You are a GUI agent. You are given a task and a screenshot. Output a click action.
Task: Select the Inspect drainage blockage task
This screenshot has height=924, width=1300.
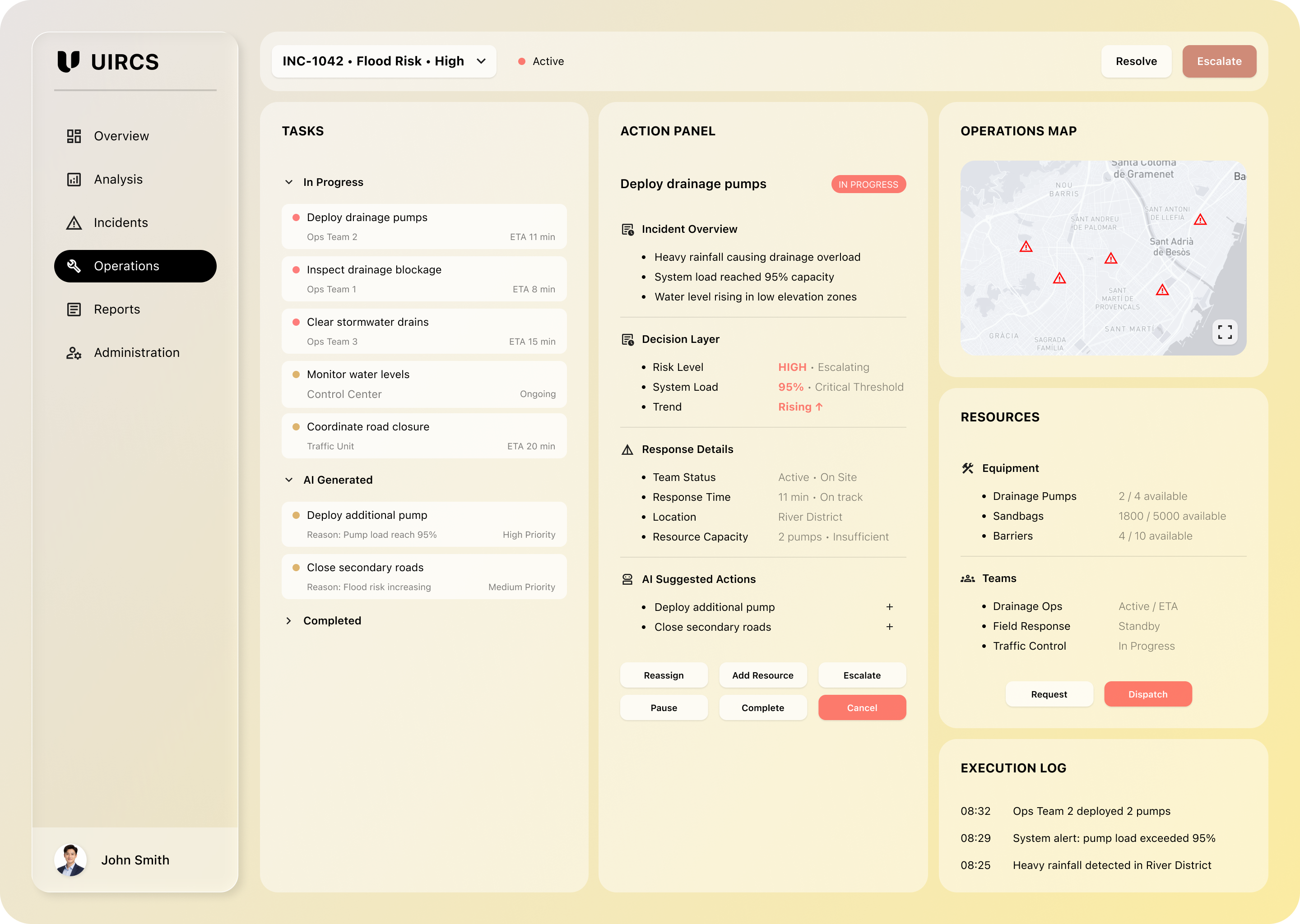click(x=424, y=279)
